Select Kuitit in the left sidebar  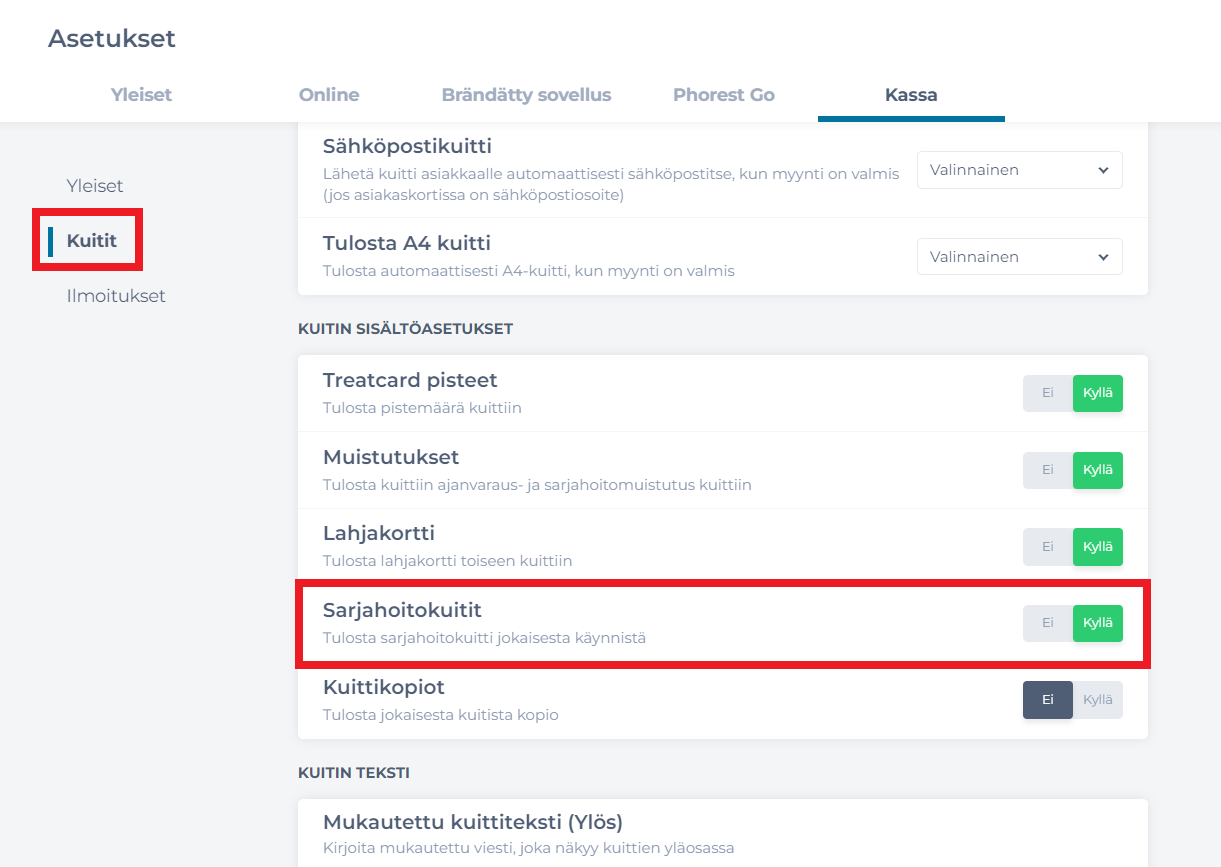[92, 241]
